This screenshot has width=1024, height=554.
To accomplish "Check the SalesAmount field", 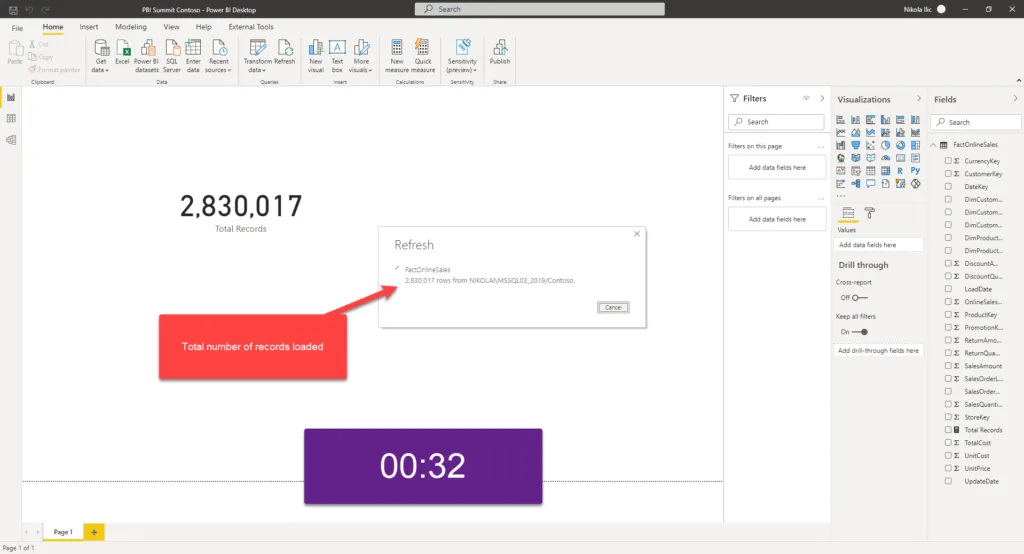I will (x=948, y=366).
